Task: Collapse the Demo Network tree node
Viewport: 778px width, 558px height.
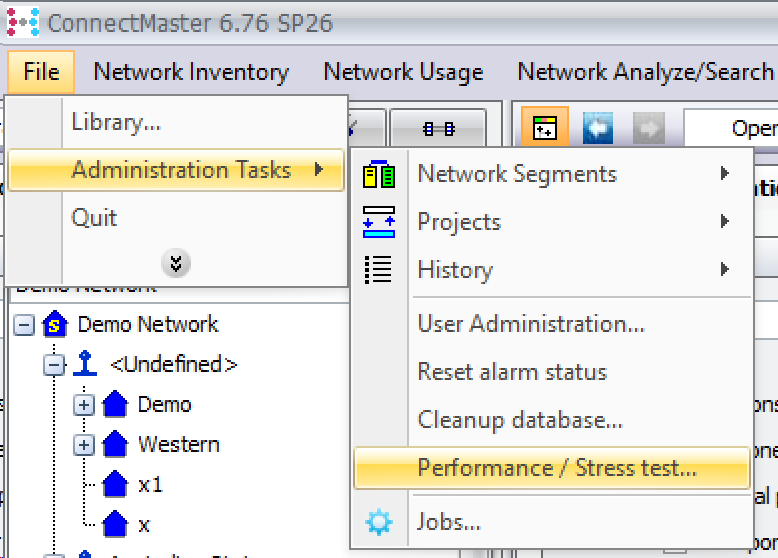Action: (24, 326)
